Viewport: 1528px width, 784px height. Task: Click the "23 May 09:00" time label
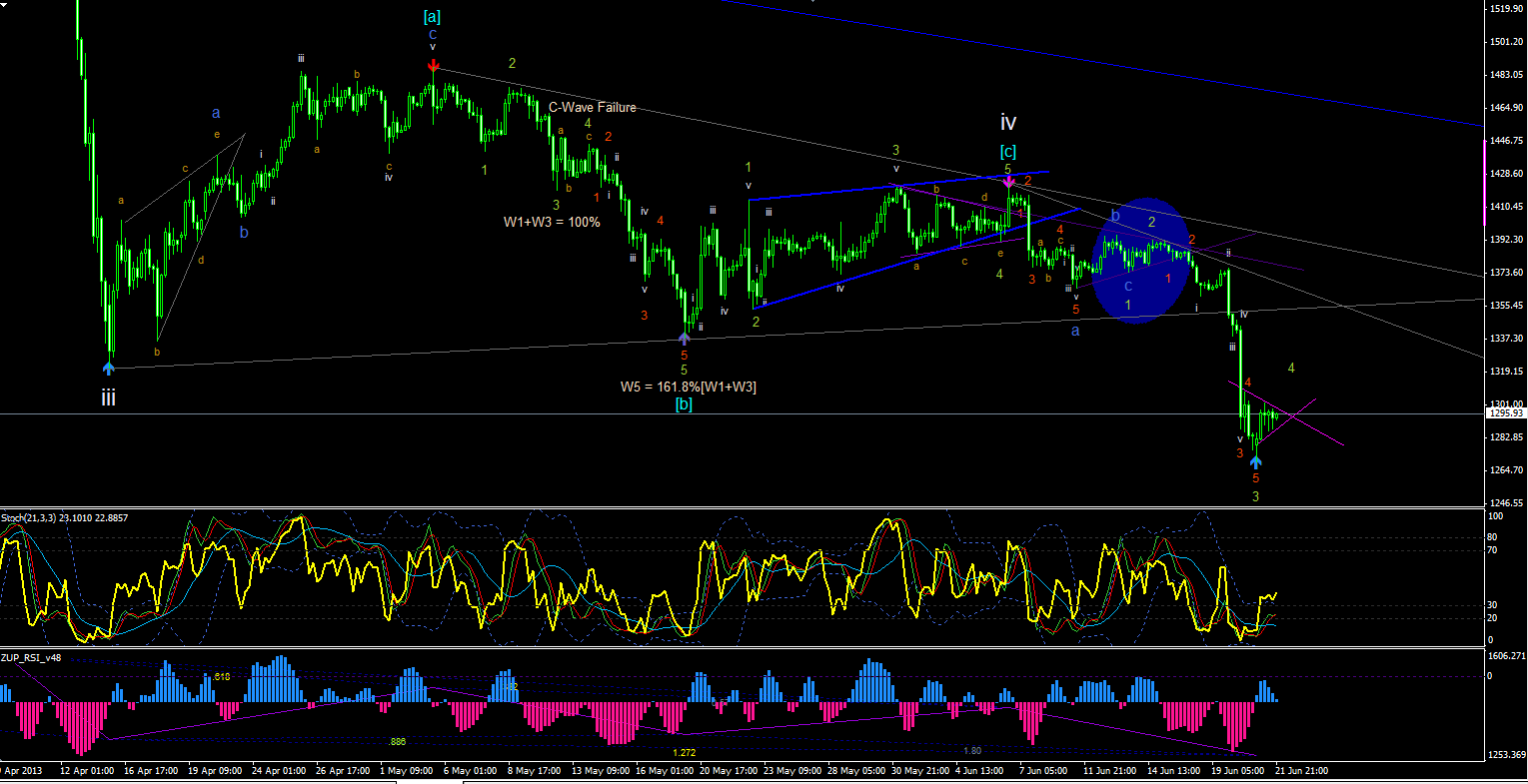click(x=790, y=771)
